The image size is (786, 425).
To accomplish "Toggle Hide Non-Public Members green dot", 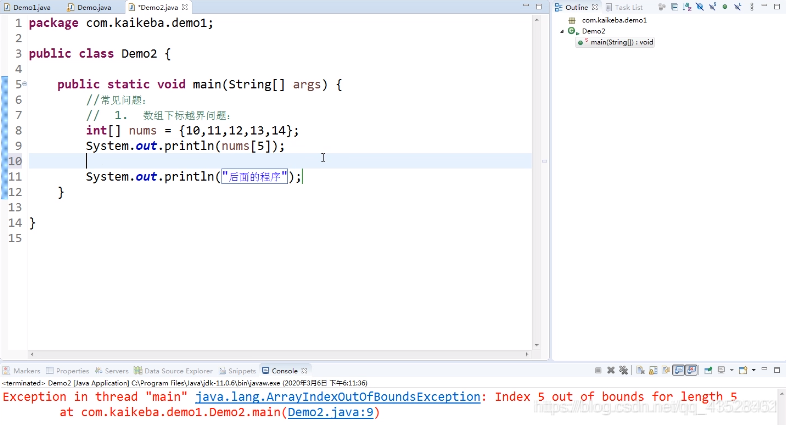I will click(725, 7).
